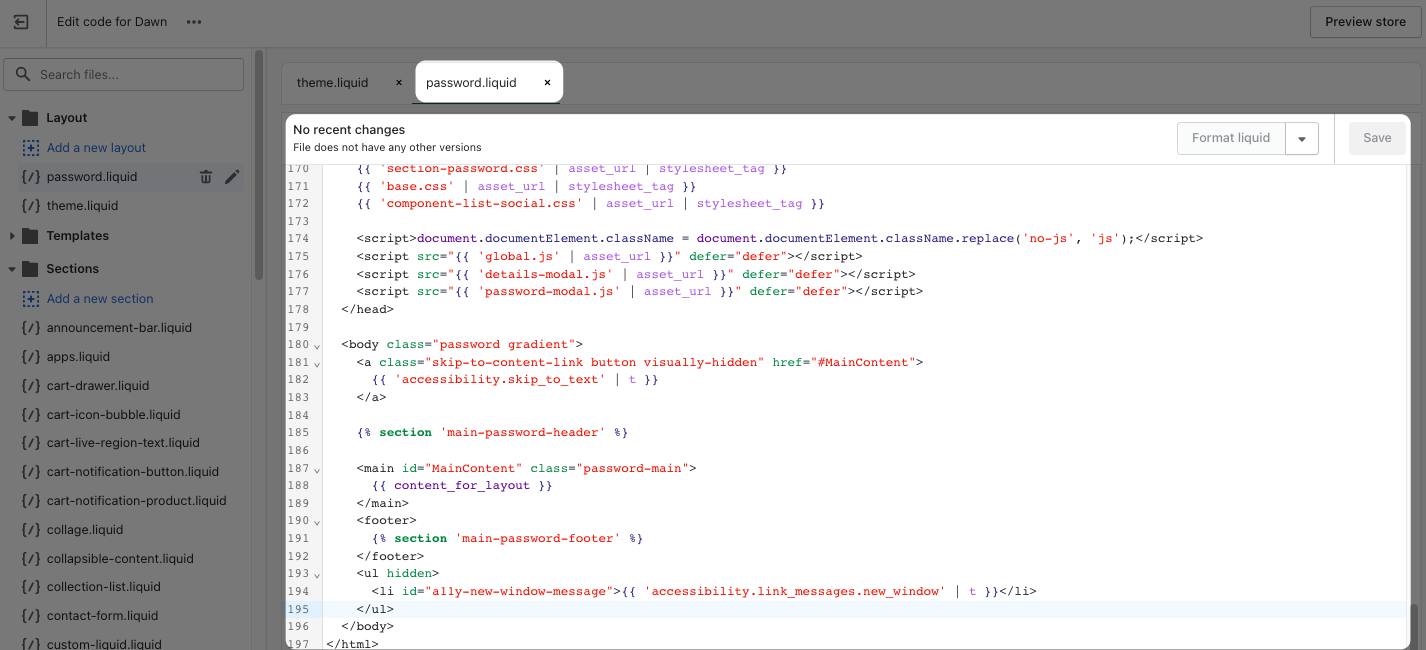This screenshot has height=650, width=1426.
Task: Click the Add a new layout icon
Action: 30,148
